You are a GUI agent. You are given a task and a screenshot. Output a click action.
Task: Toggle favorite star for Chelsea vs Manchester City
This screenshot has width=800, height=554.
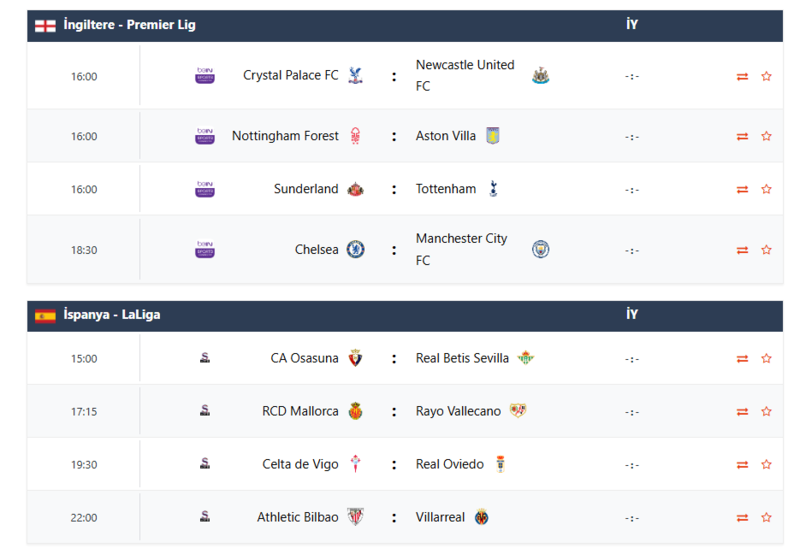[x=766, y=250]
